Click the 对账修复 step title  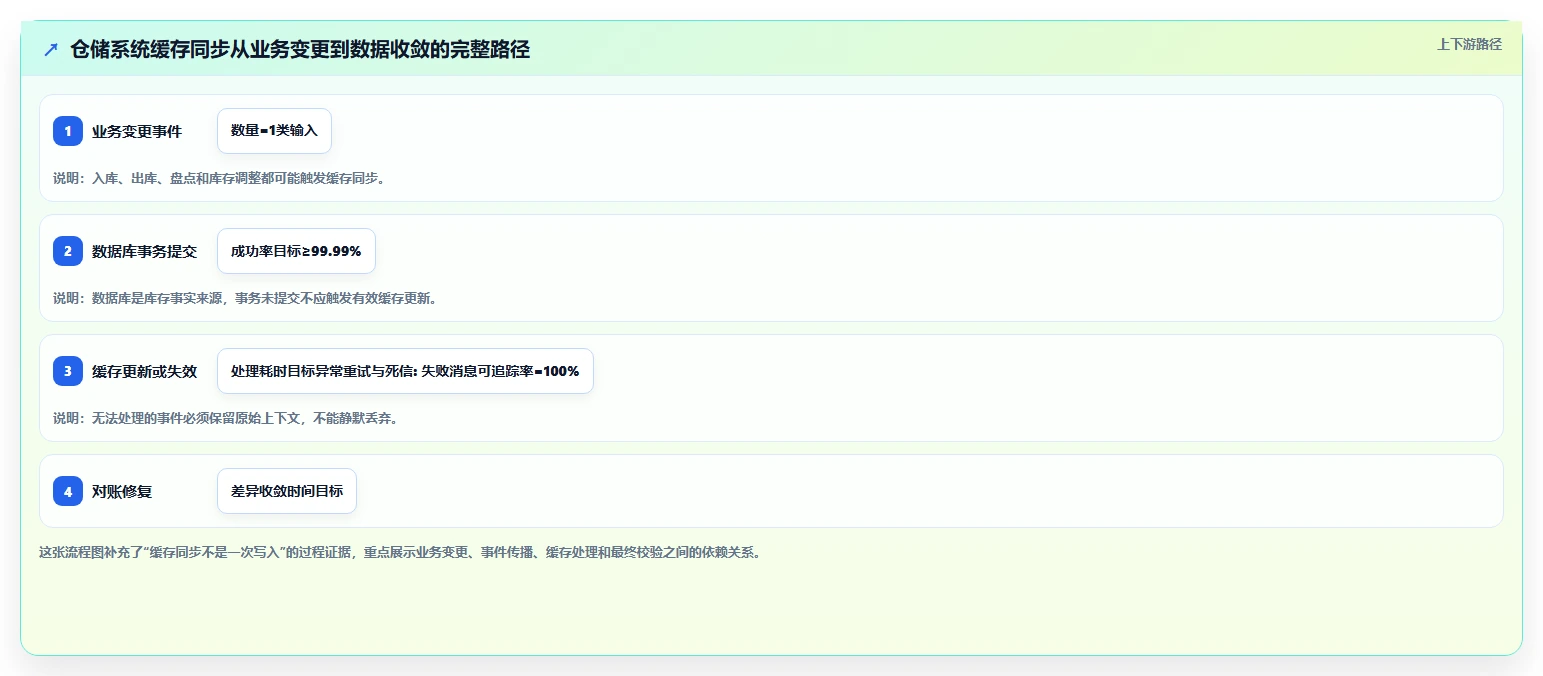pos(122,491)
